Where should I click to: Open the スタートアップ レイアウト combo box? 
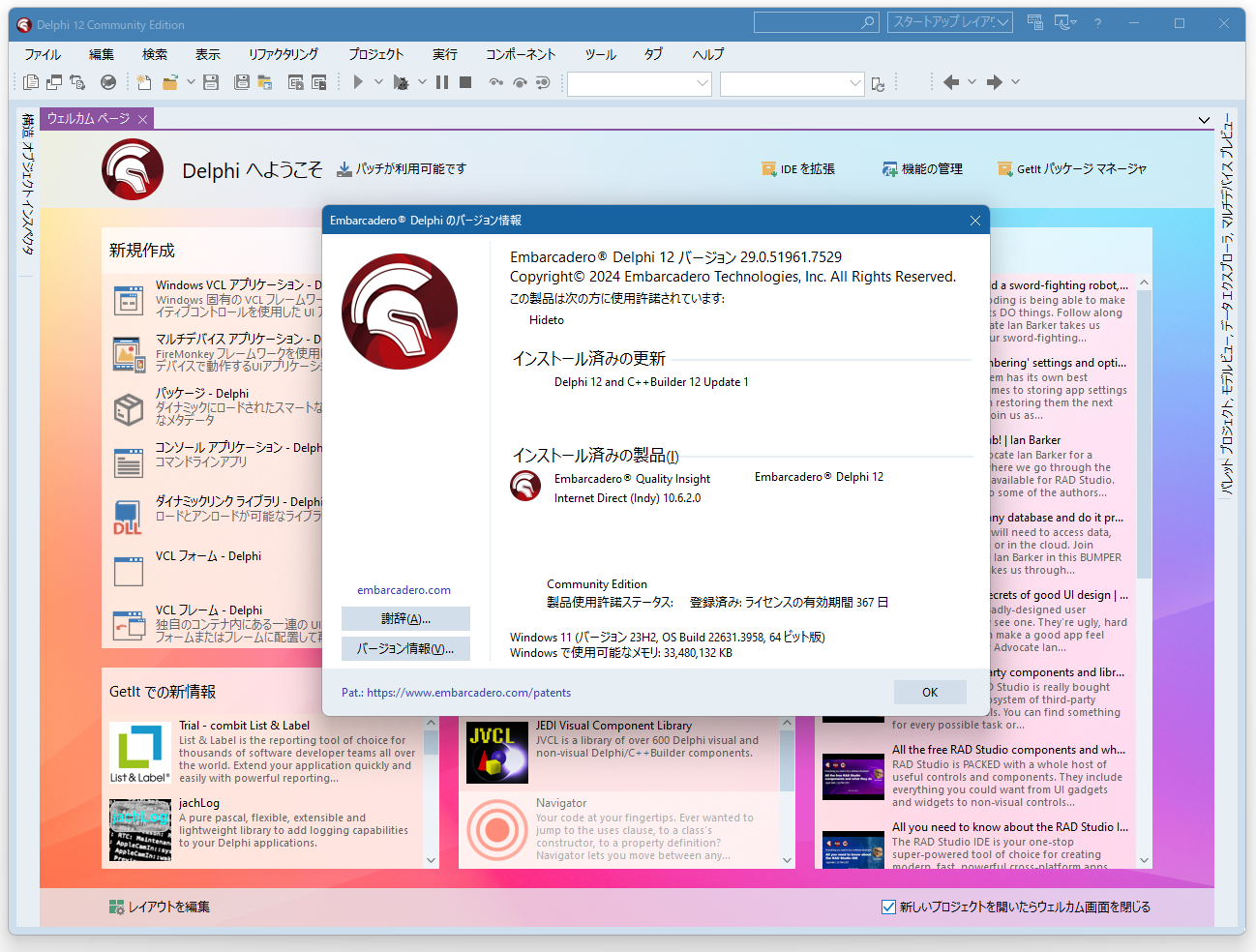pos(949,21)
